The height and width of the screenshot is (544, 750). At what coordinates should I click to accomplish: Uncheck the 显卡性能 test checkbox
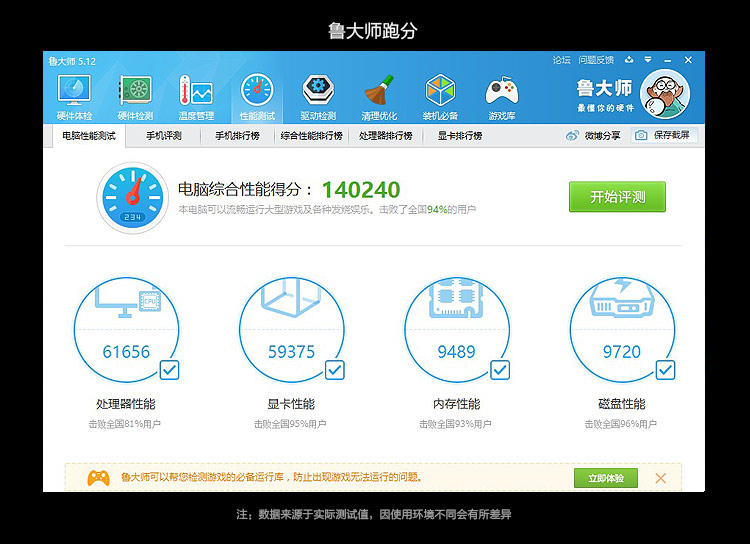[x=334, y=370]
